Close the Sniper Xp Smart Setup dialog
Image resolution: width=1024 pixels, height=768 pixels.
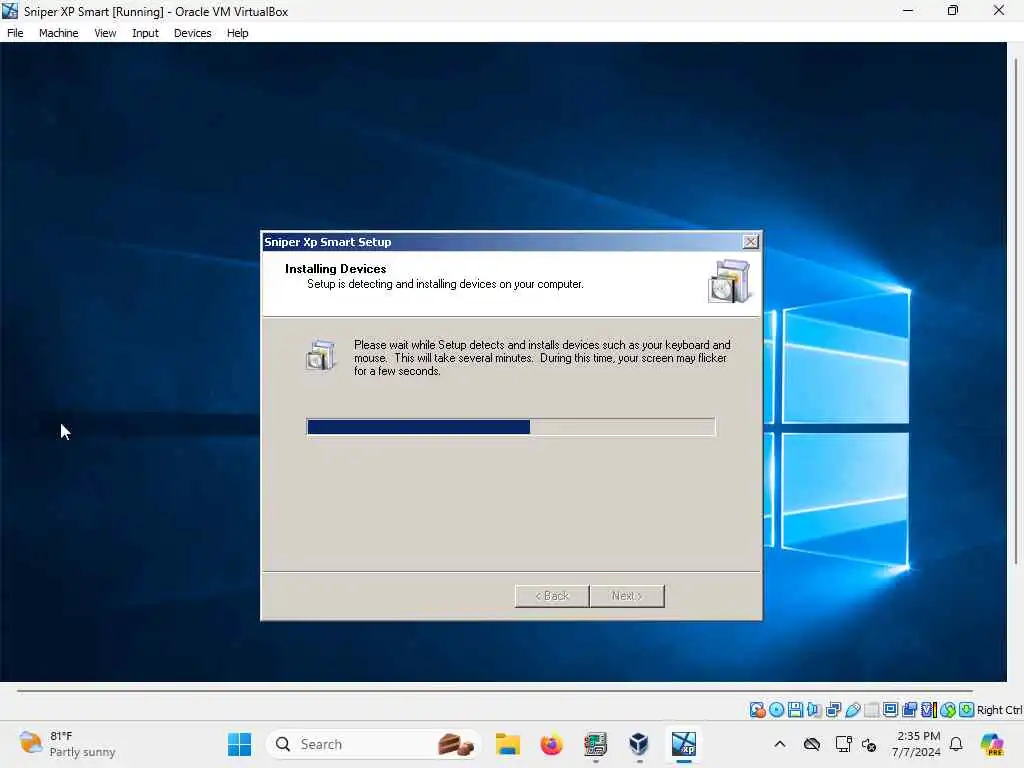[x=751, y=242]
